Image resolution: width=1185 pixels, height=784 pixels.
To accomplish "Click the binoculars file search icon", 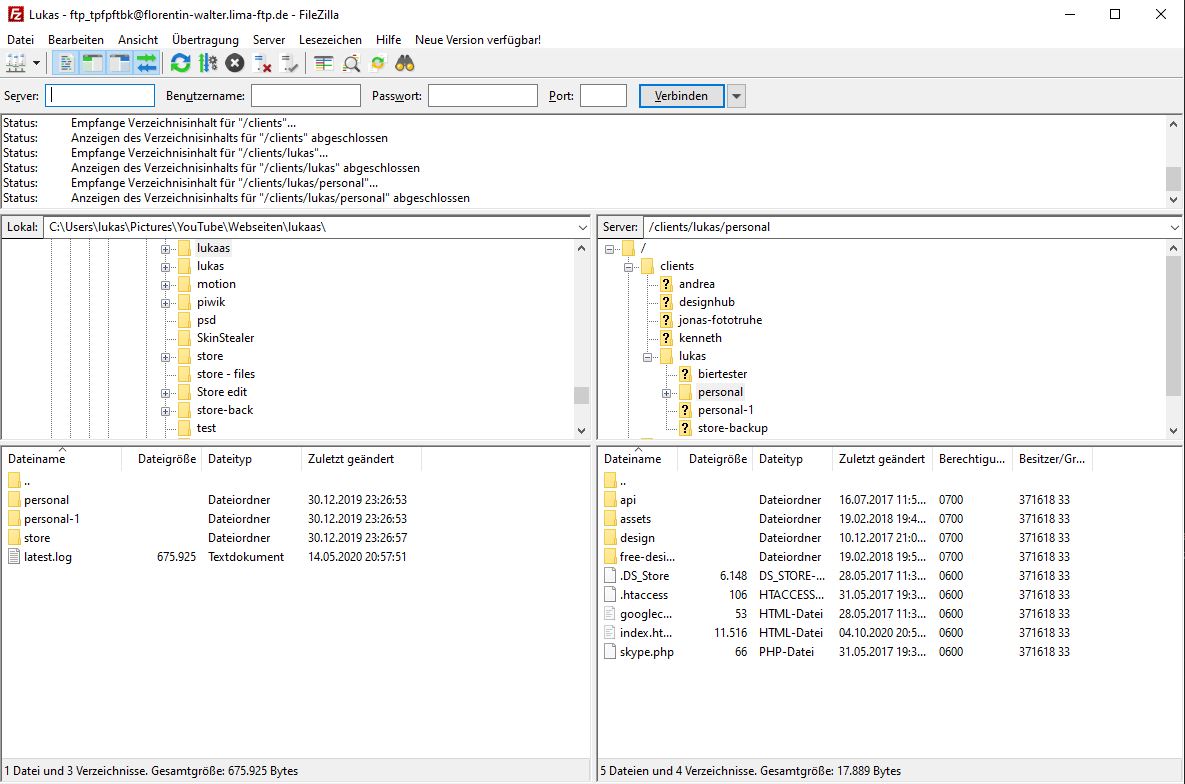I will click(405, 63).
